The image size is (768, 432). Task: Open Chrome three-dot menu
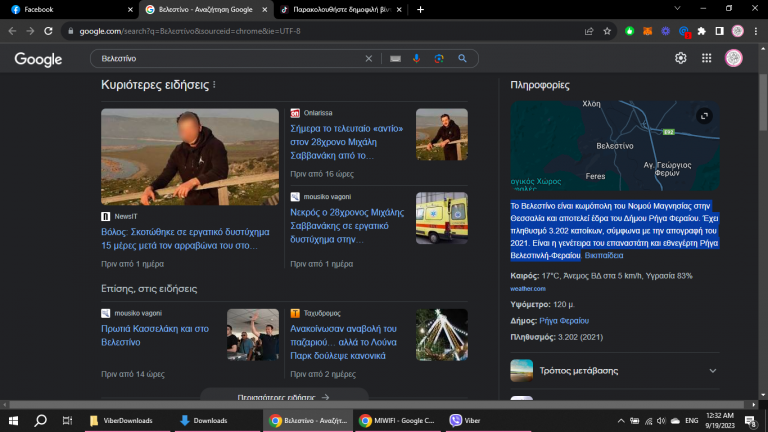[x=755, y=31]
